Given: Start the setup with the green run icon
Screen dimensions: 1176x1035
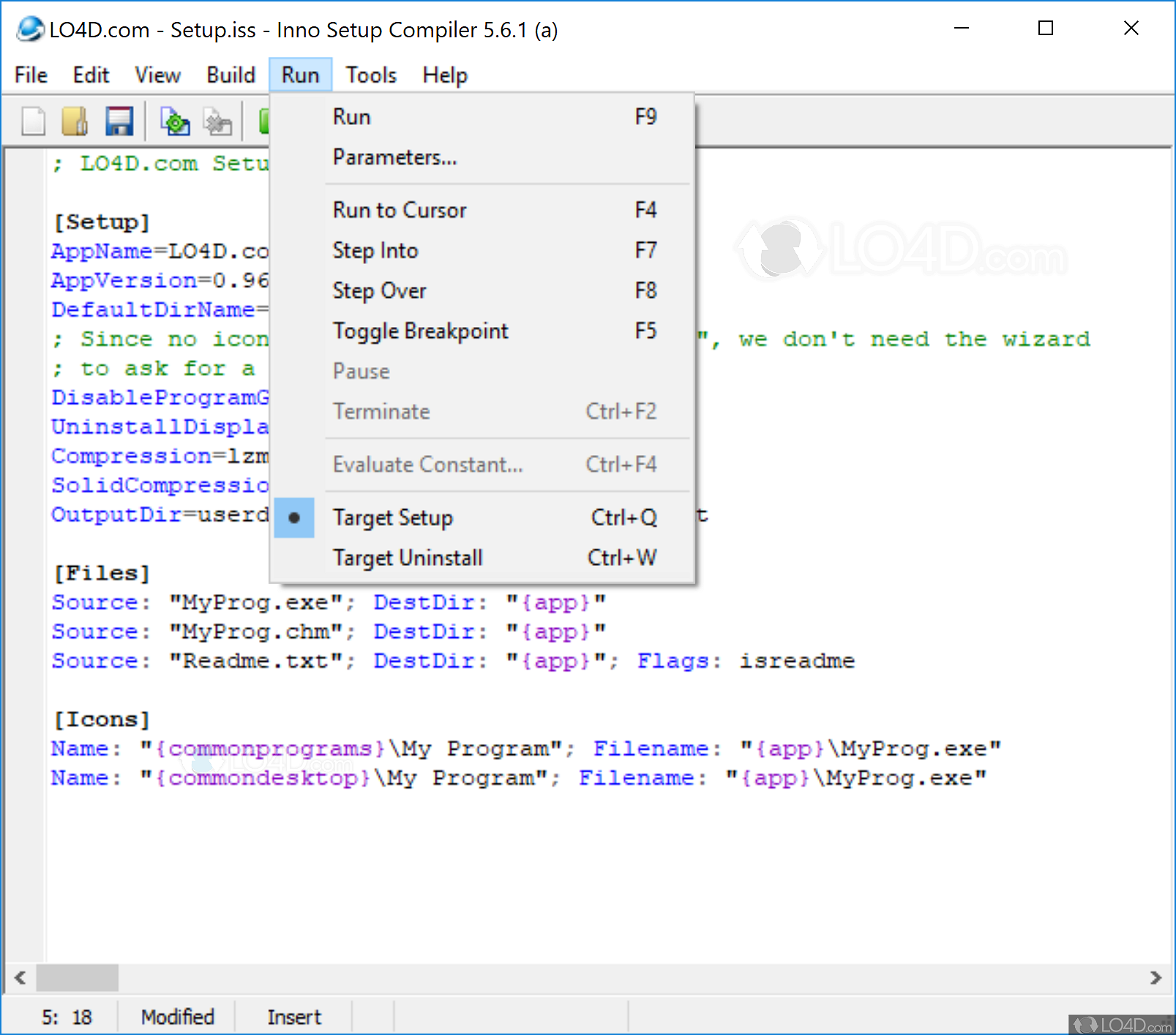Looking at the screenshot, I should point(266,121).
